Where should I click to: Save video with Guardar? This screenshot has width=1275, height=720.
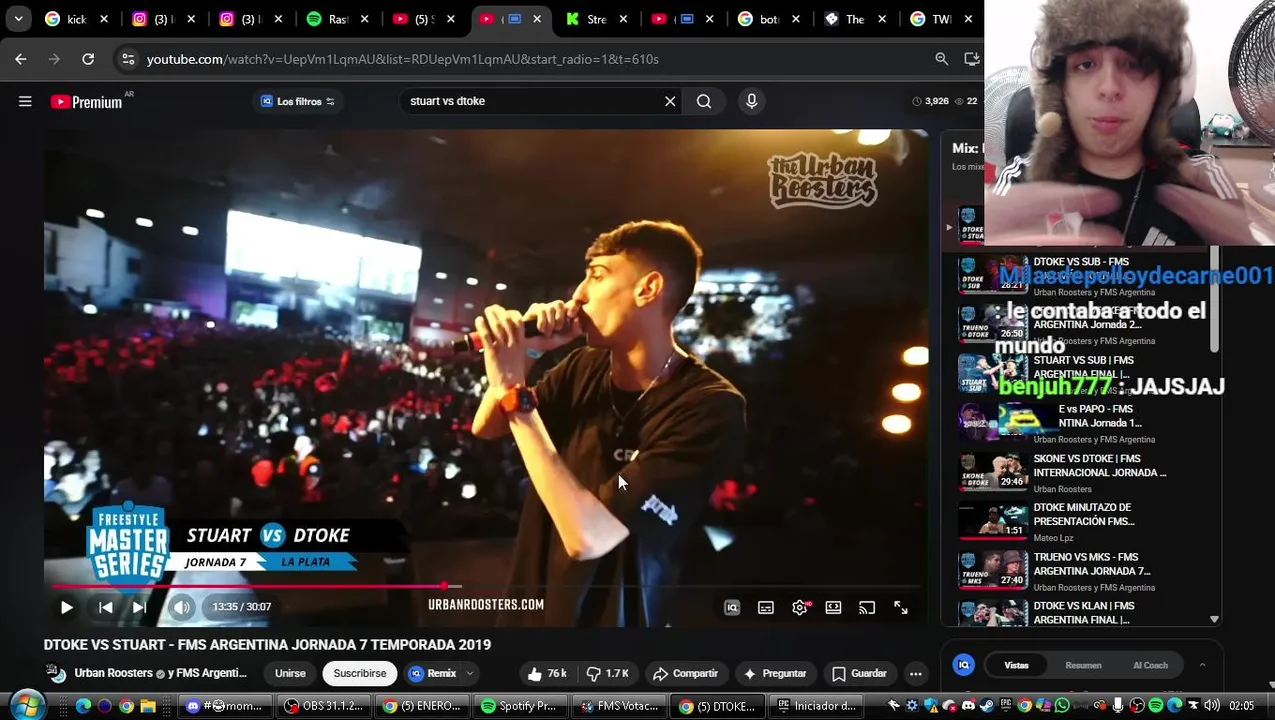(x=858, y=674)
